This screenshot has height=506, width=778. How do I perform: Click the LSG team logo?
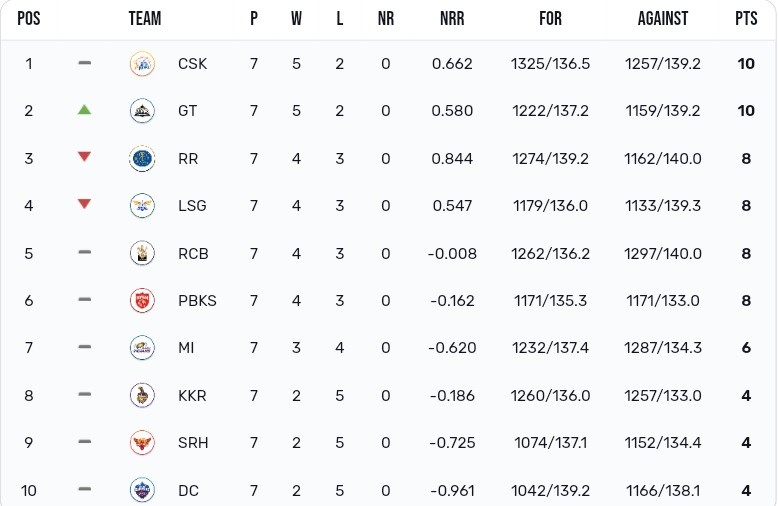(142, 205)
